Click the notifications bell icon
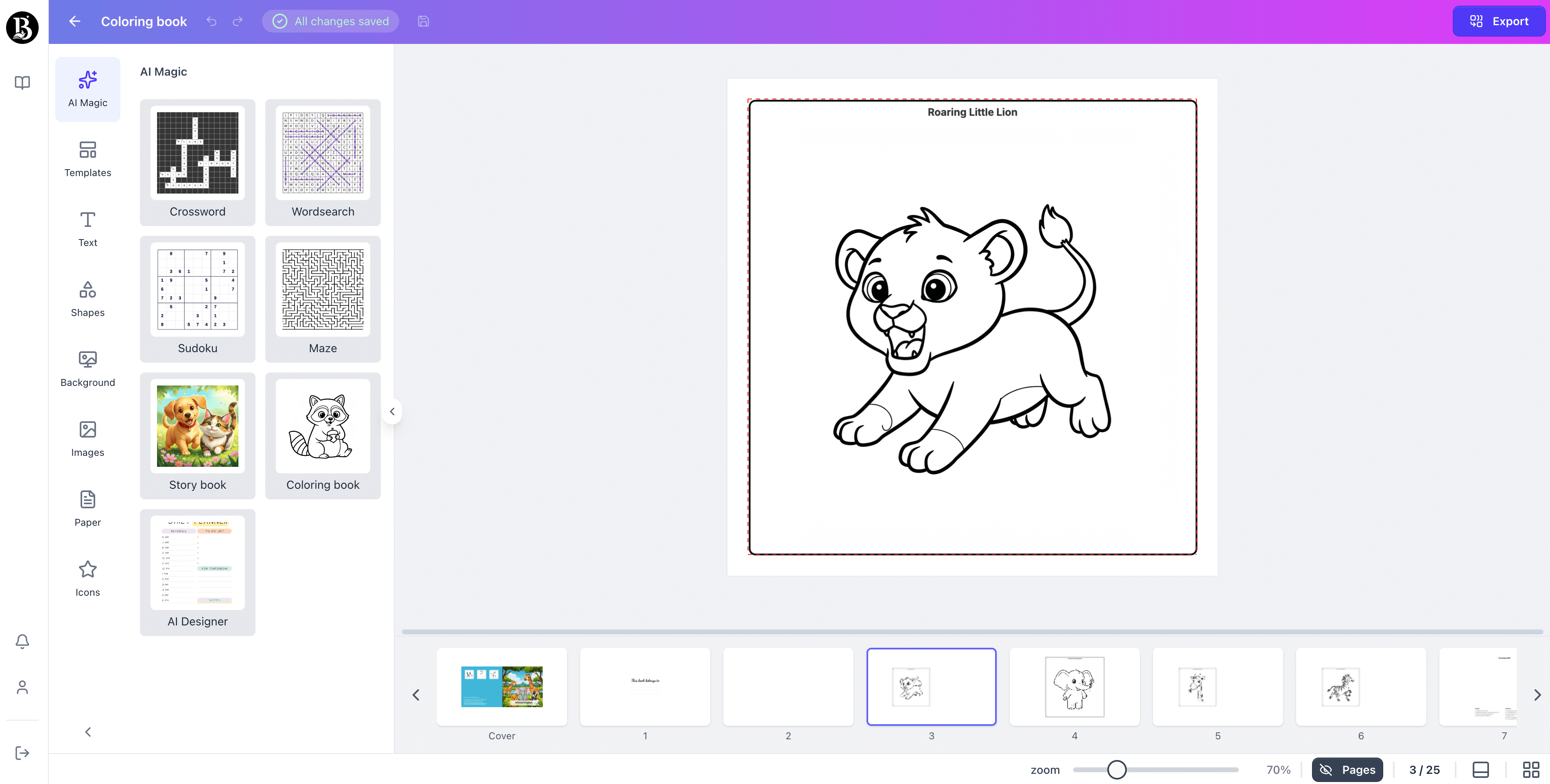 point(22,642)
